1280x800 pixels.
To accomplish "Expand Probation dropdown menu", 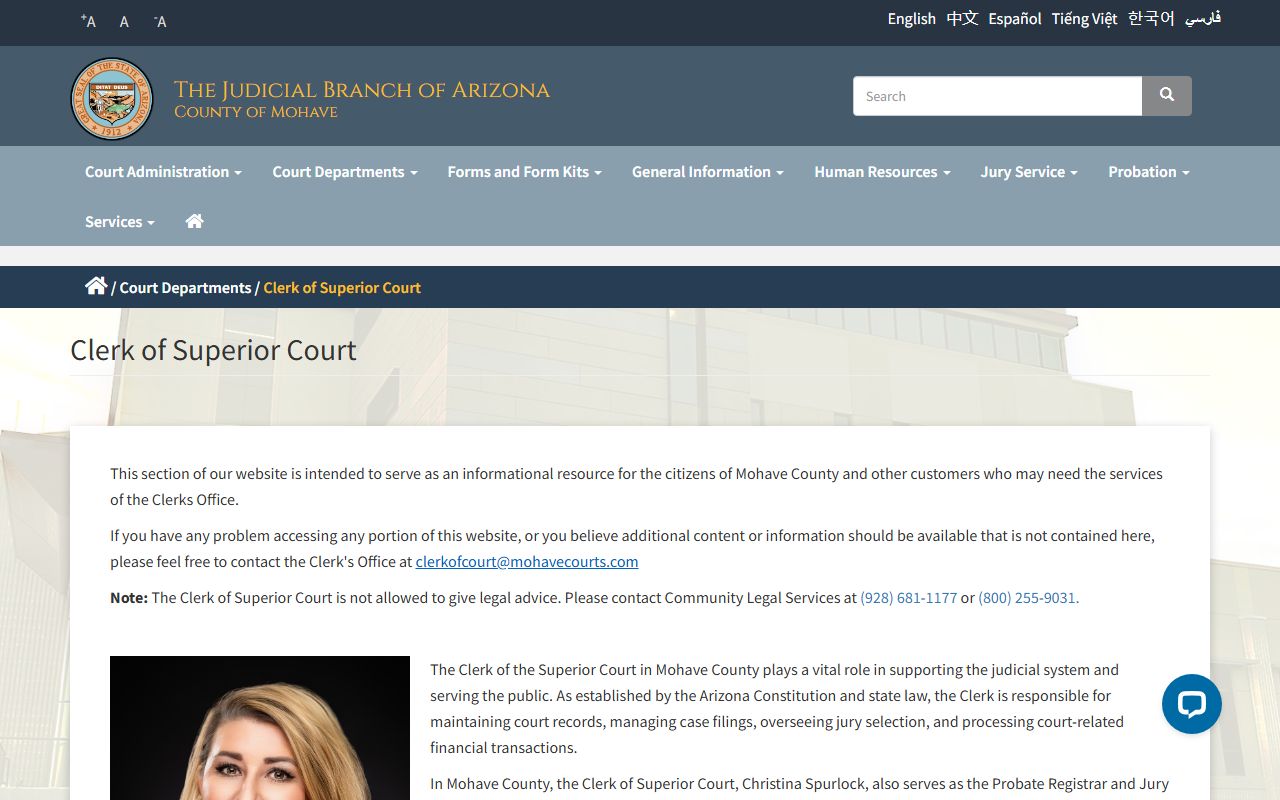I will coord(1149,172).
